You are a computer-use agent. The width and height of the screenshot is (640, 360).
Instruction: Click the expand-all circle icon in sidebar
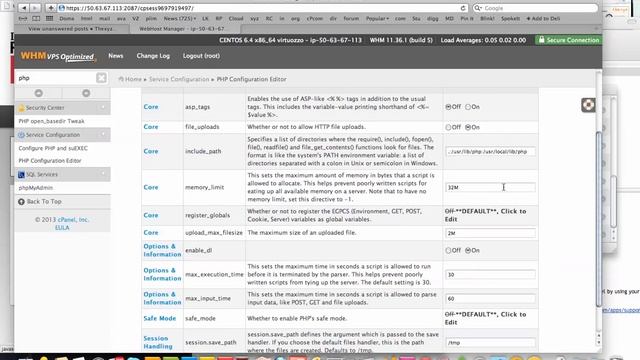(86, 93)
